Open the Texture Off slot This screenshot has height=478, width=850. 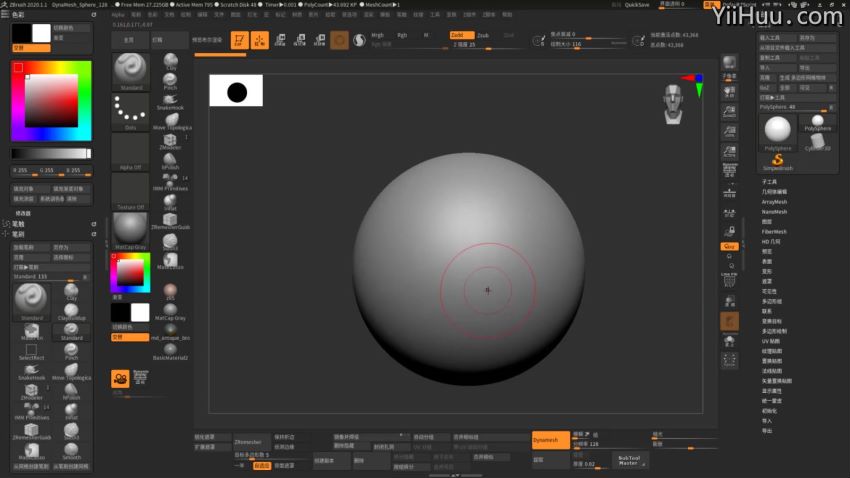click(130, 192)
